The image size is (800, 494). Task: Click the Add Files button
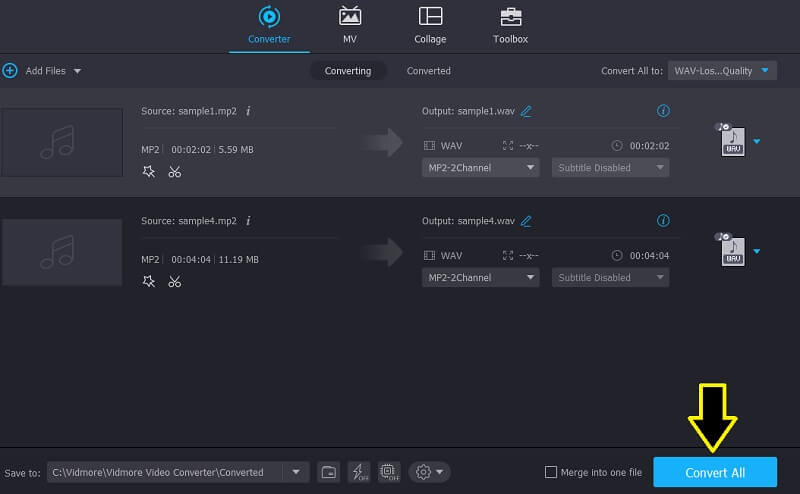pyautogui.click(x=40, y=71)
